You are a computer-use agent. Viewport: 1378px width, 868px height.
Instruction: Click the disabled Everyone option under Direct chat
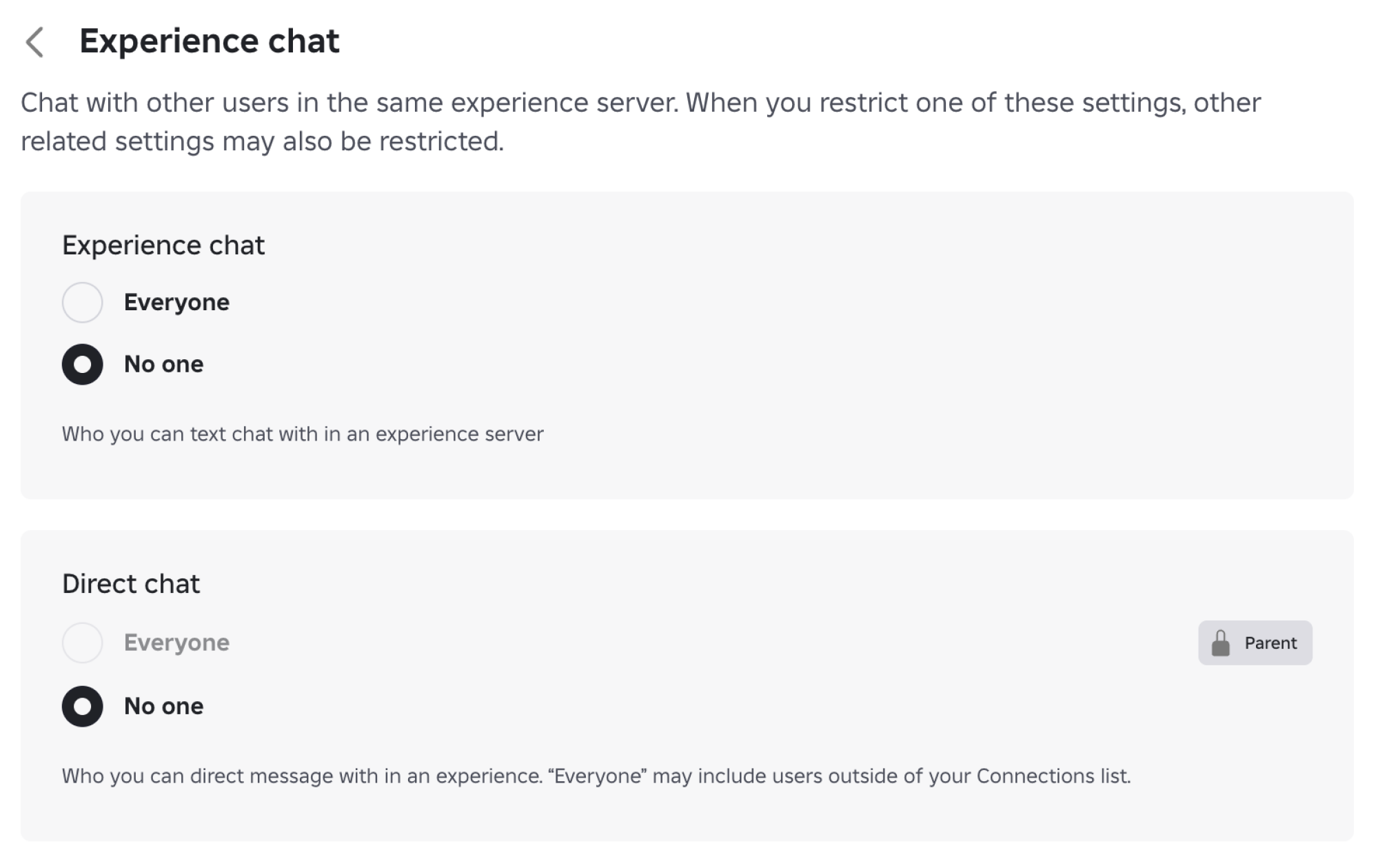pos(82,643)
